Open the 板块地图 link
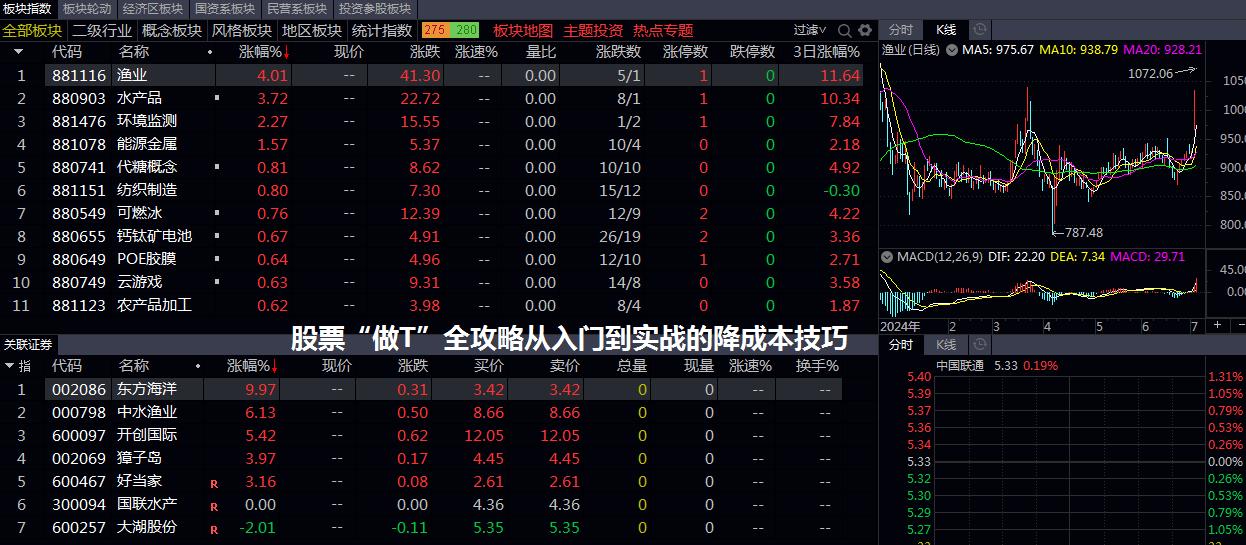1246x545 pixels. [523, 31]
